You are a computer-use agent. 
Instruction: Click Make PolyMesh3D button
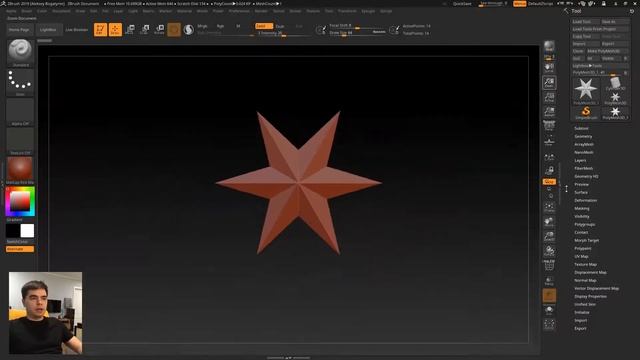[608, 51]
